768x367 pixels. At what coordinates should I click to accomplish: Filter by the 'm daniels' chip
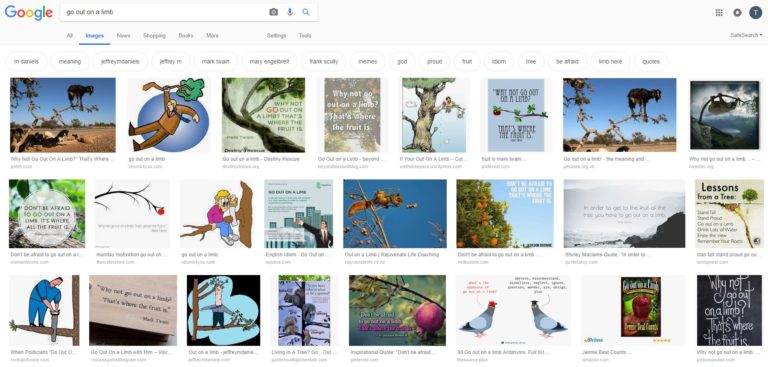point(26,62)
